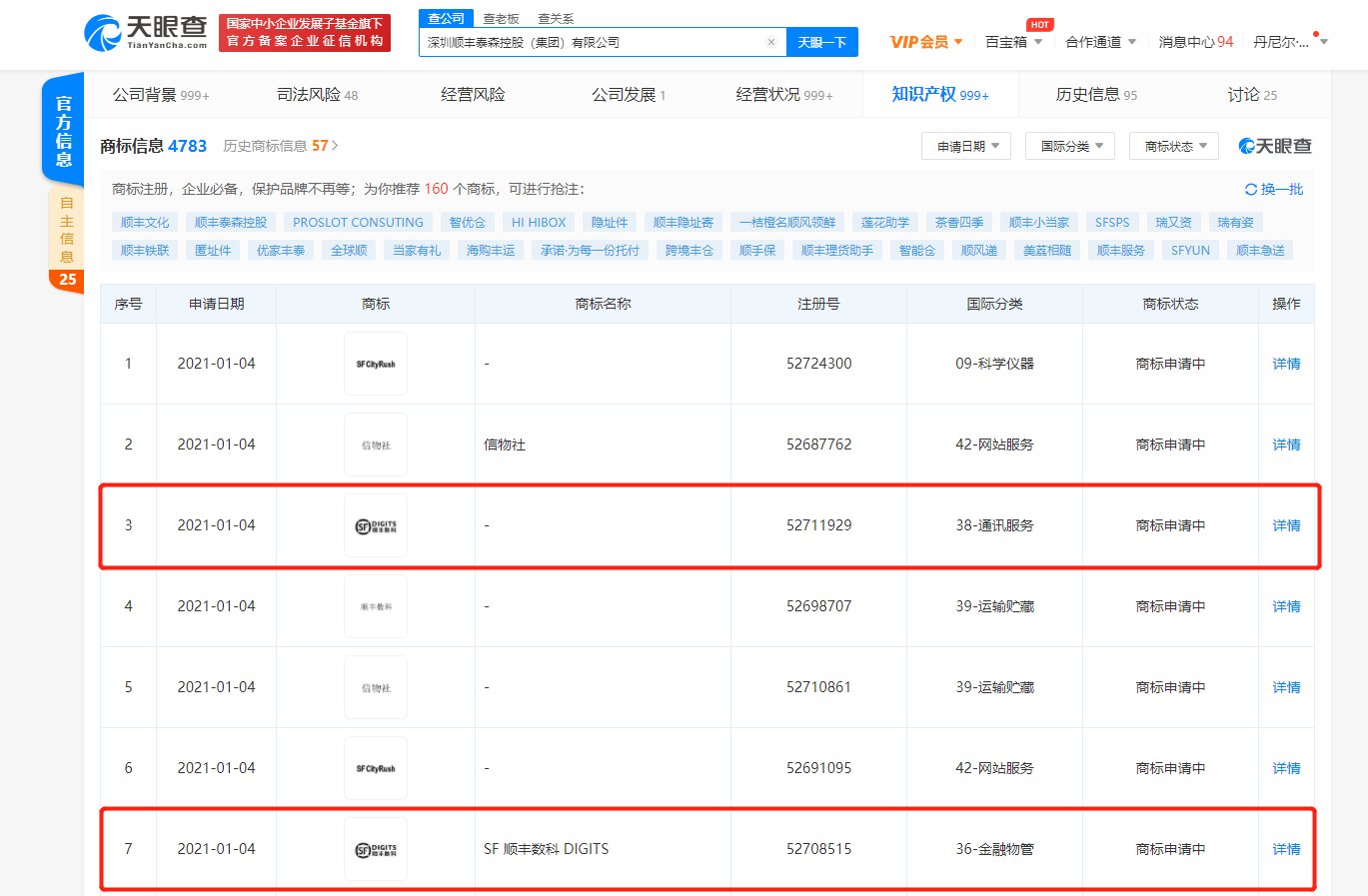The width and height of the screenshot is (1368, 896).
Task: Open the 历史信息 tab
Action: [x=1096, y=95]
